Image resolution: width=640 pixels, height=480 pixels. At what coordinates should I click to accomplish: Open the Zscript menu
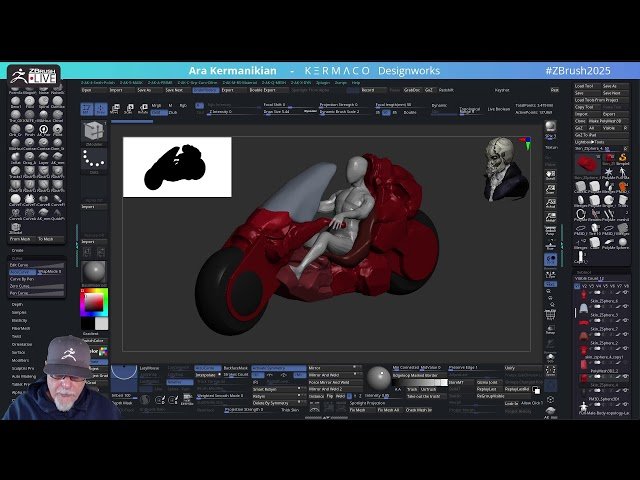[340, 83]
